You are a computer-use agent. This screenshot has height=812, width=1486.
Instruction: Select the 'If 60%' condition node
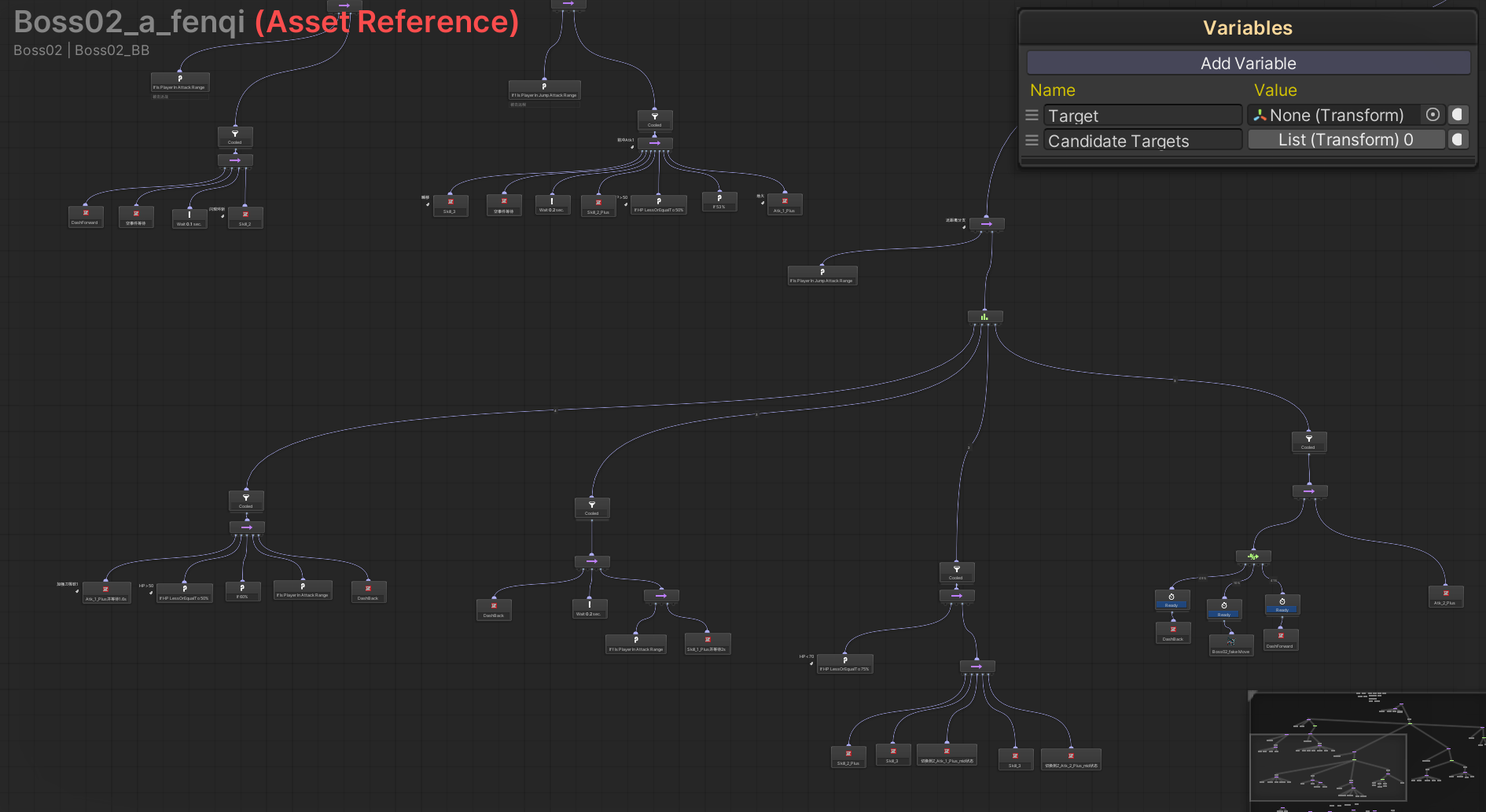242,592
